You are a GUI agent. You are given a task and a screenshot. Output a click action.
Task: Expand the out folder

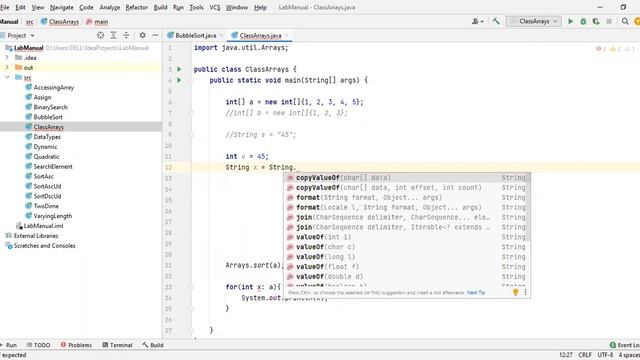pos(7,67)
